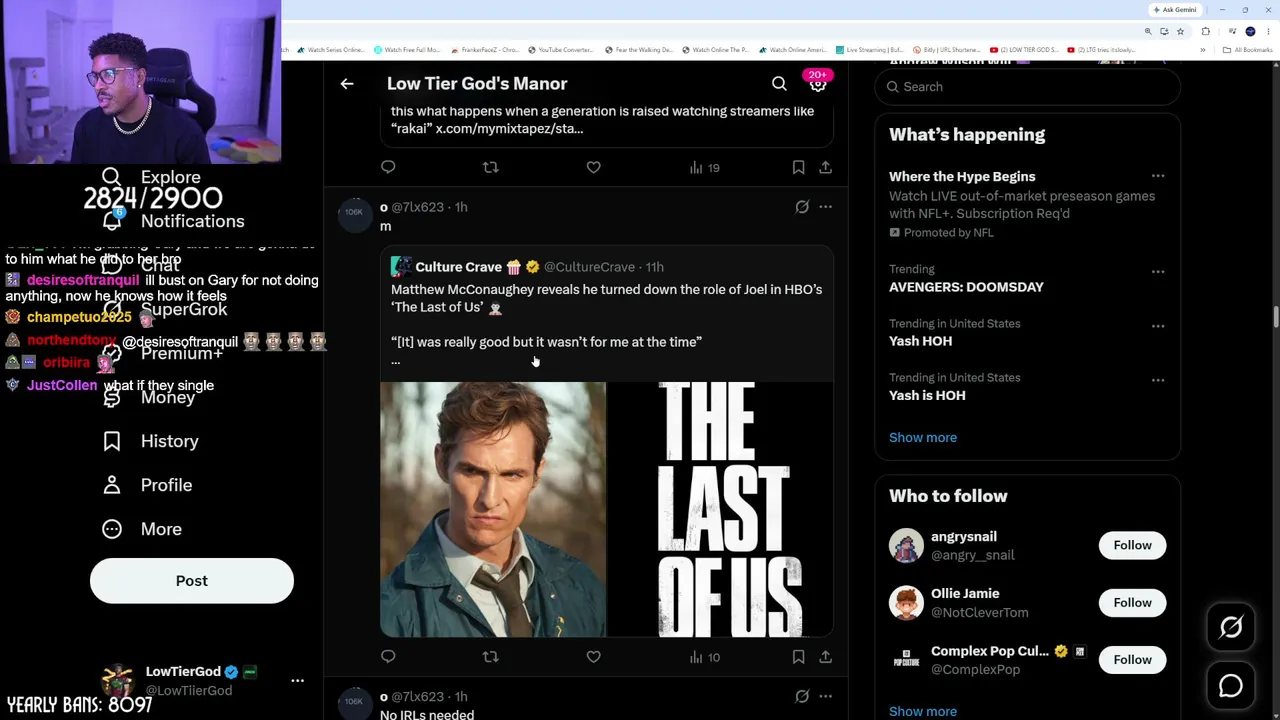Open options for Yash HOH trend
Viewport: 1280px width, 720px height.
click(x=1157, y=326)
